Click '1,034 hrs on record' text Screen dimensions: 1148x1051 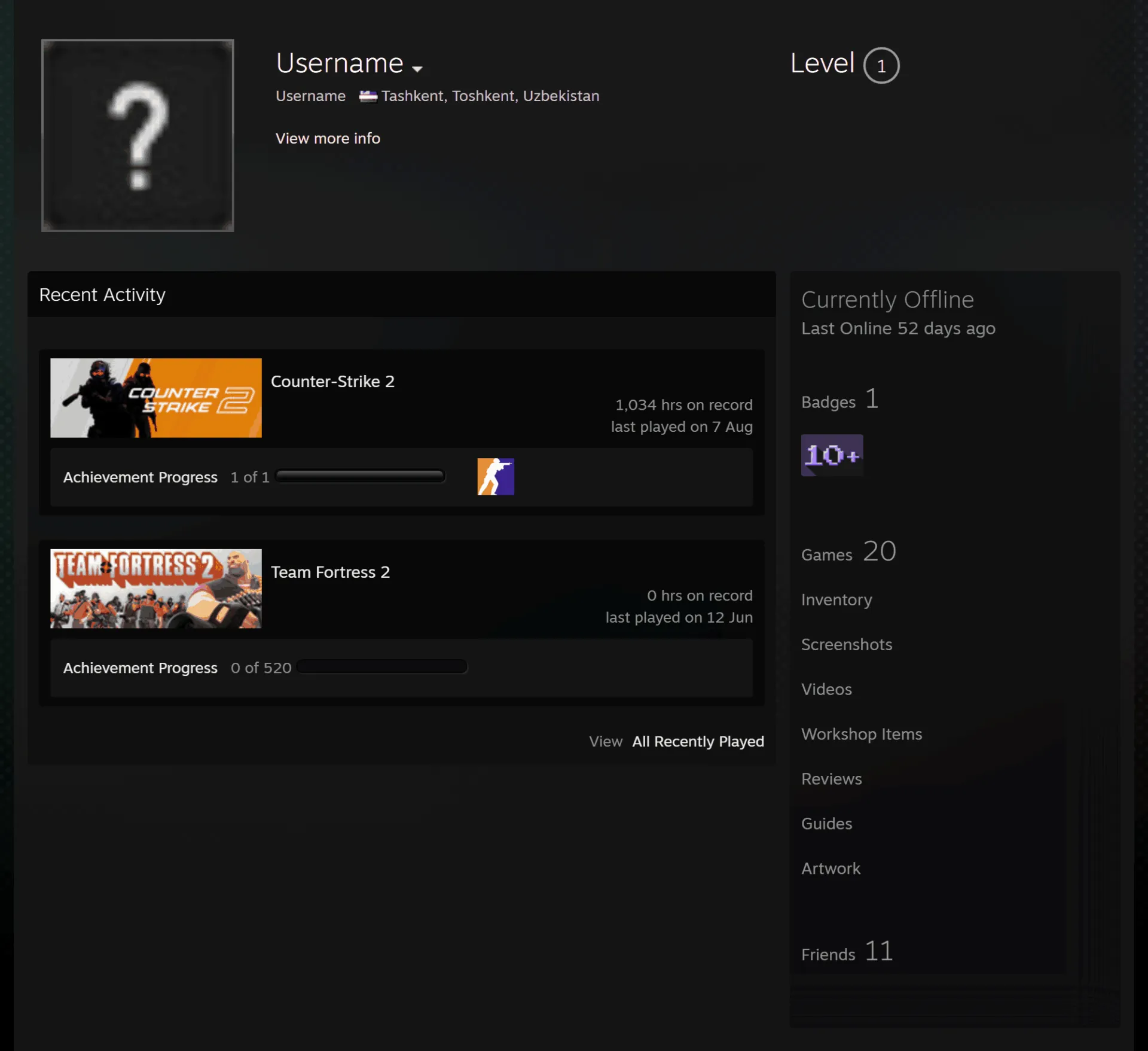coord(684,405)
